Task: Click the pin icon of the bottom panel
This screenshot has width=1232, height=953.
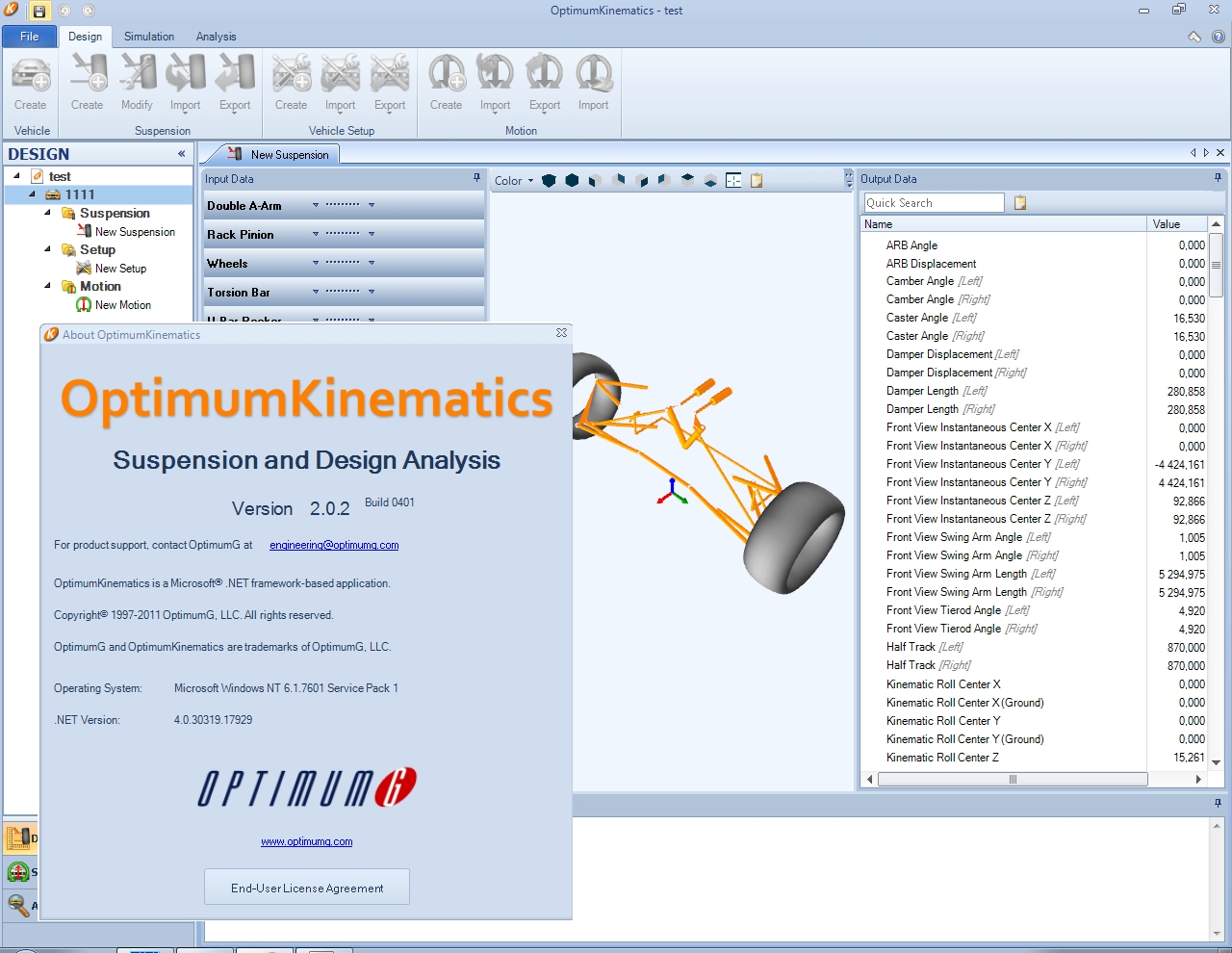Action: (x=1218, y=803)
